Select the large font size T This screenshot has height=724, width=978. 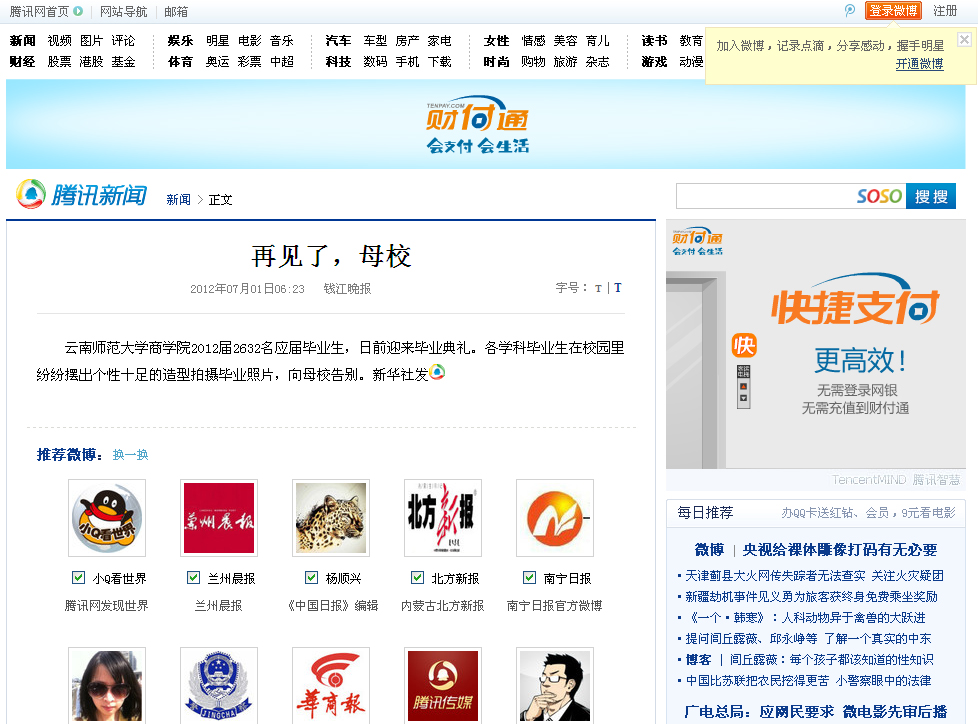point(617,287)
